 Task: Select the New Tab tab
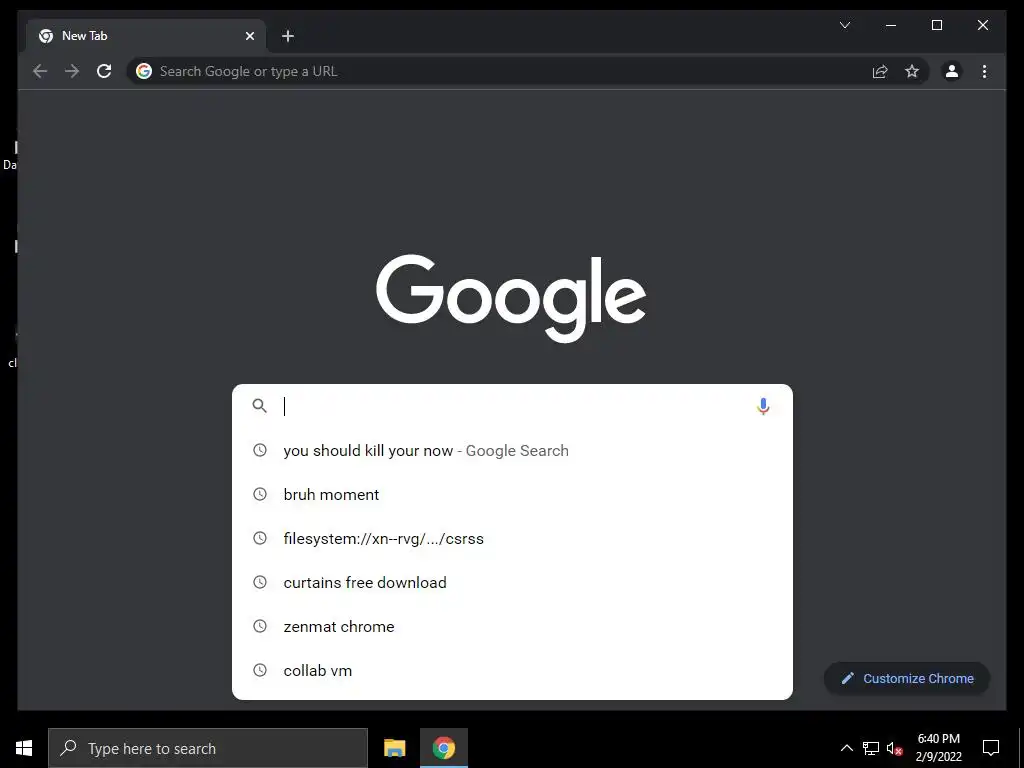(x=146, y=36)
